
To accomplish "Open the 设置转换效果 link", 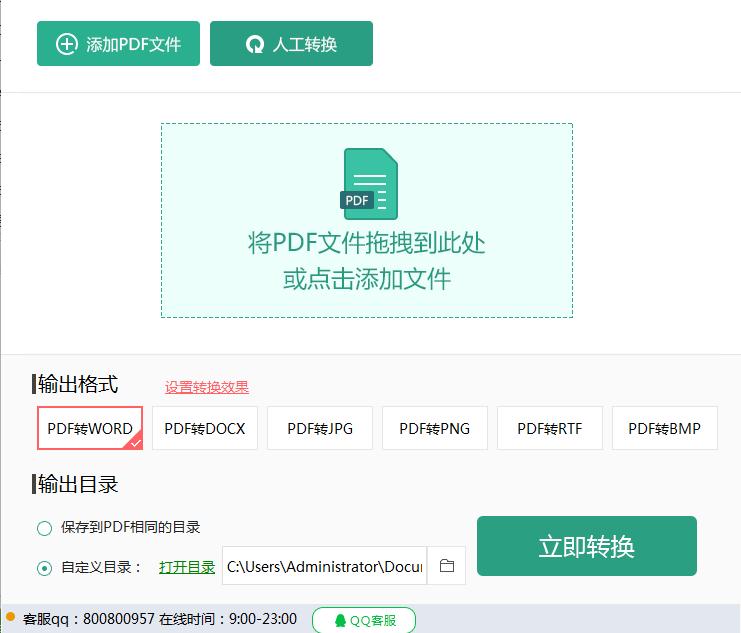I will 207,387.
